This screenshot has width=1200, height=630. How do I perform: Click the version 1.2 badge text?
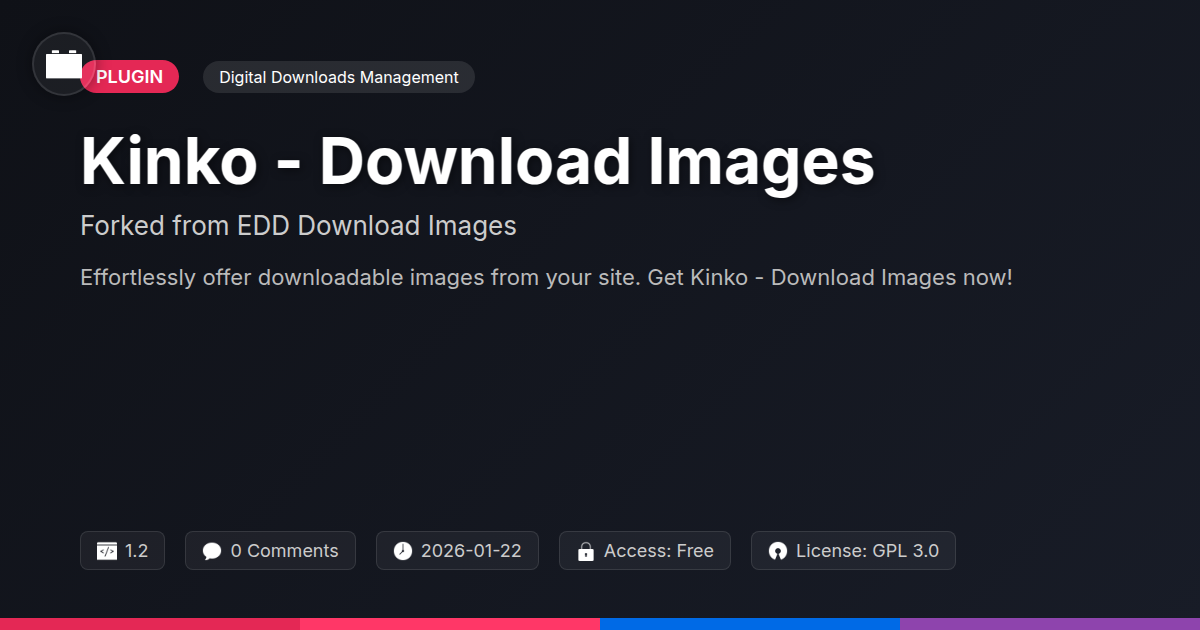coord(137,551)
